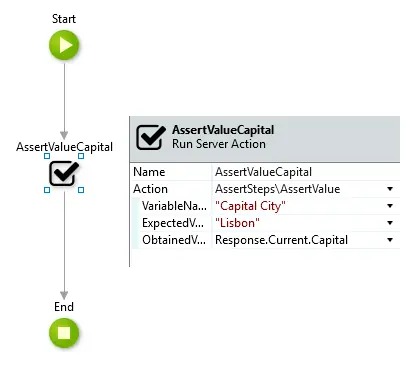Click the "Lisbon" expected value field
Screen dimensions: 406x372
tap(298, 223)
